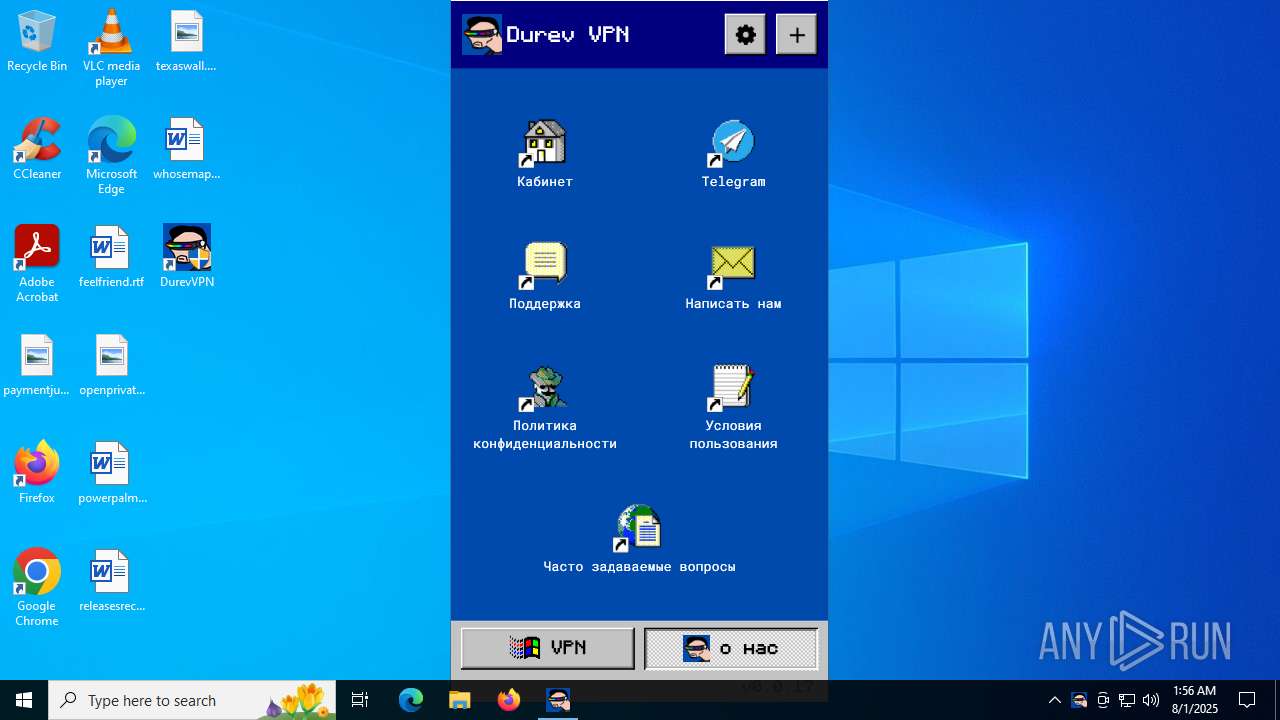Switch to the VPN tab

[547, 648]
